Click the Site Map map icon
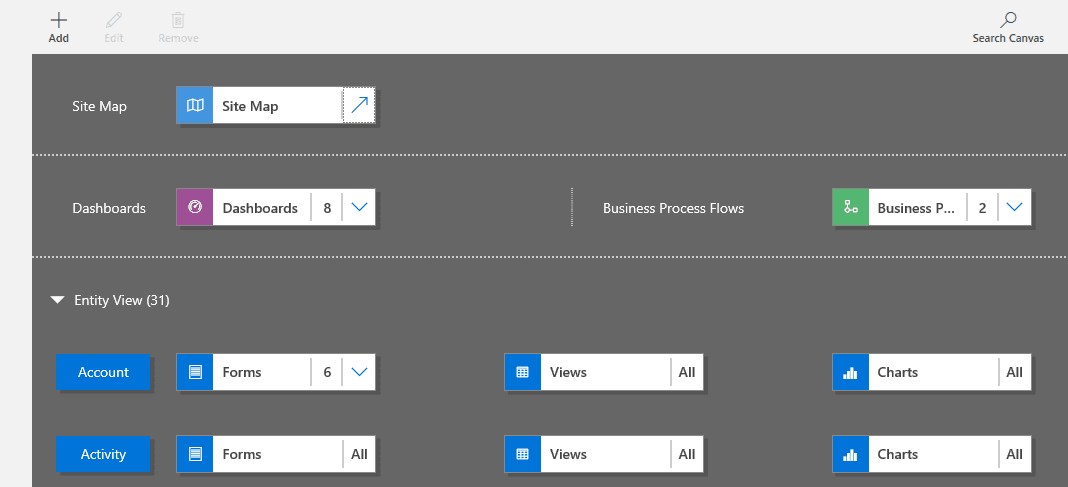Viewport: 1068px width, 487px height. 195,105
